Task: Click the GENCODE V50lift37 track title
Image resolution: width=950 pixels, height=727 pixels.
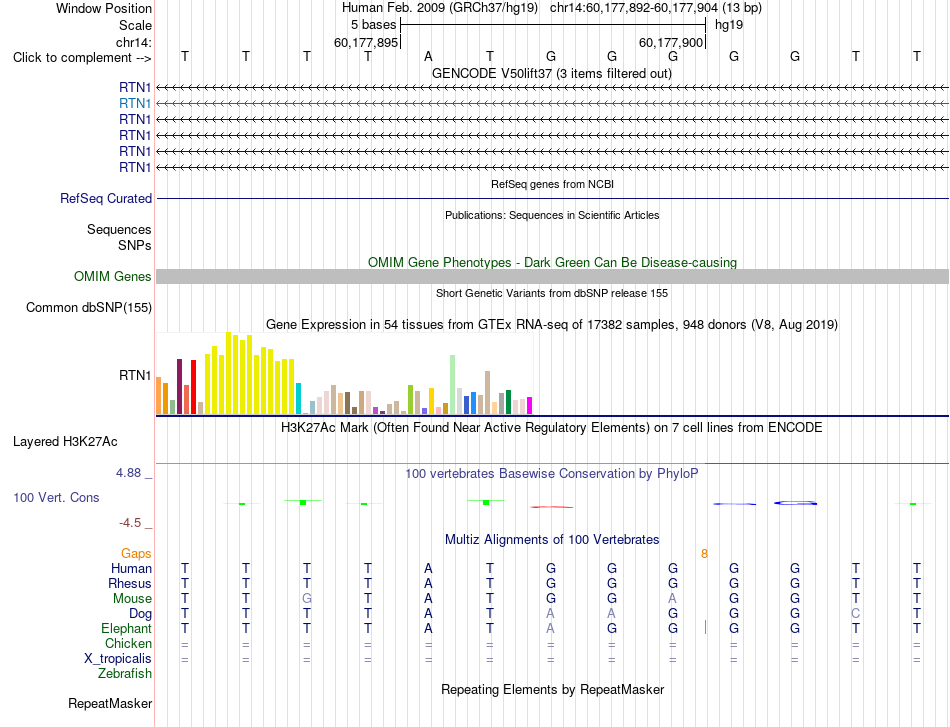Action: [552, 73]
